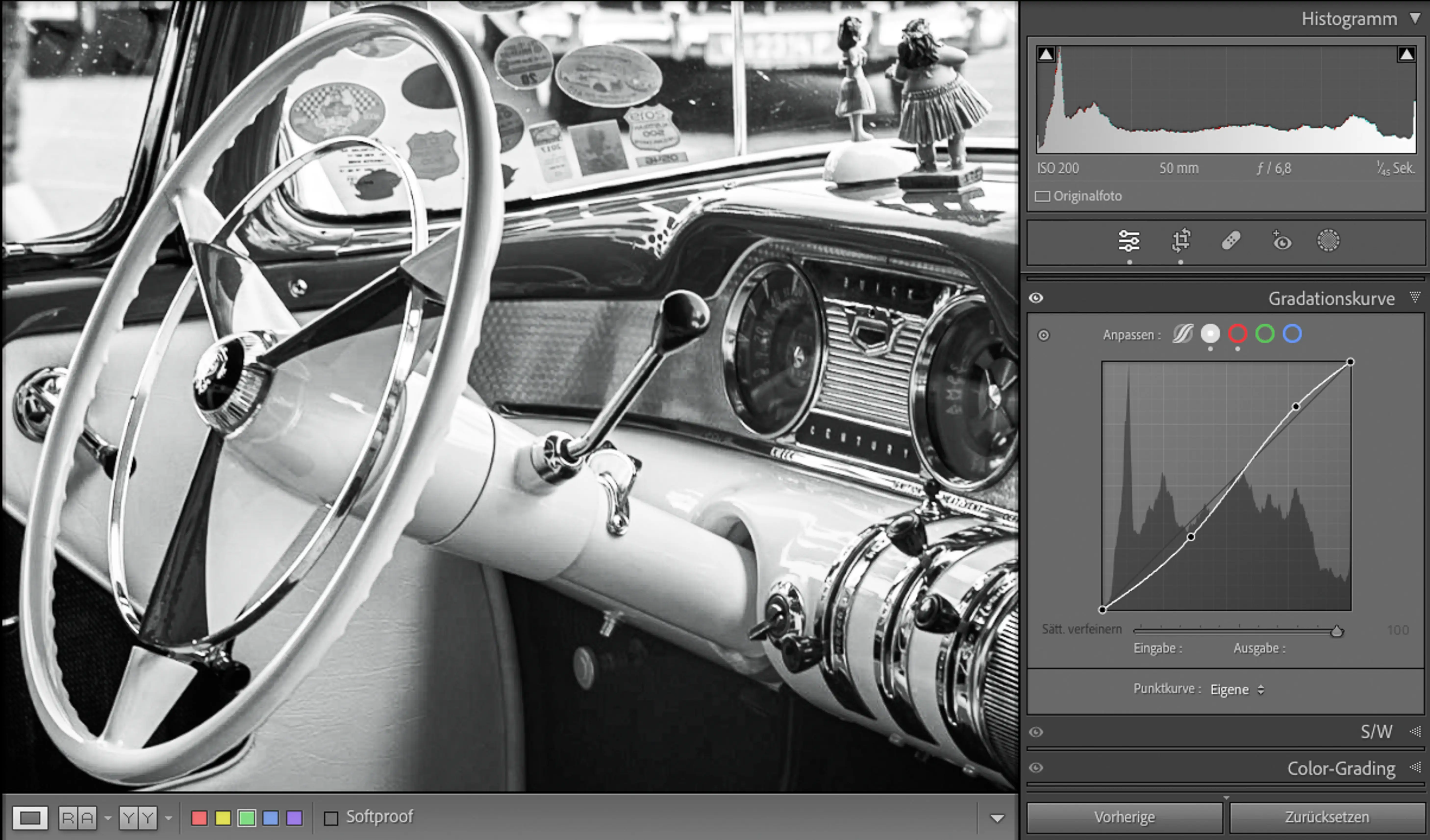Select the black point at curve bottom-left
Viewport: 1430px width, 840px height.
point(1103,610)
